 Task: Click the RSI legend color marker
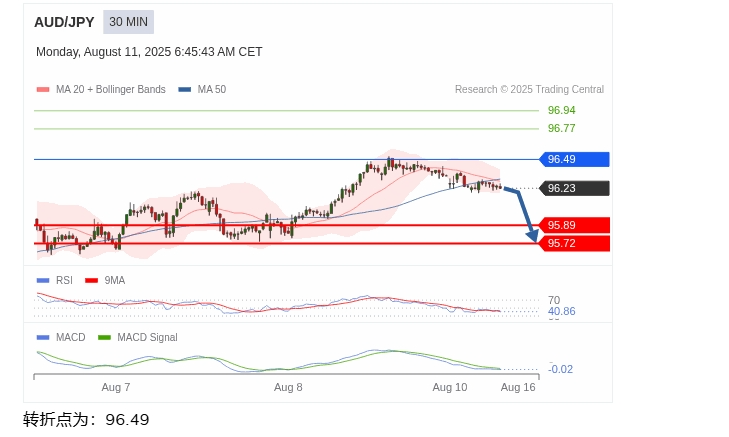(42, 281)
